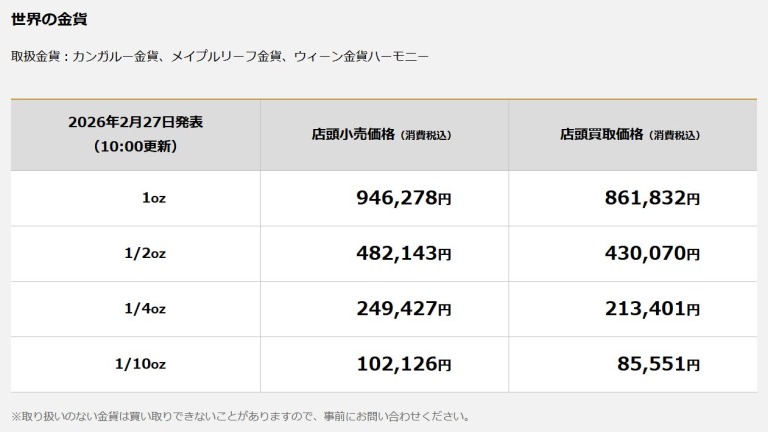The image size is (768, 432).
Task: Select the 1/4oz row label
Action: click(x=145, y=309)
